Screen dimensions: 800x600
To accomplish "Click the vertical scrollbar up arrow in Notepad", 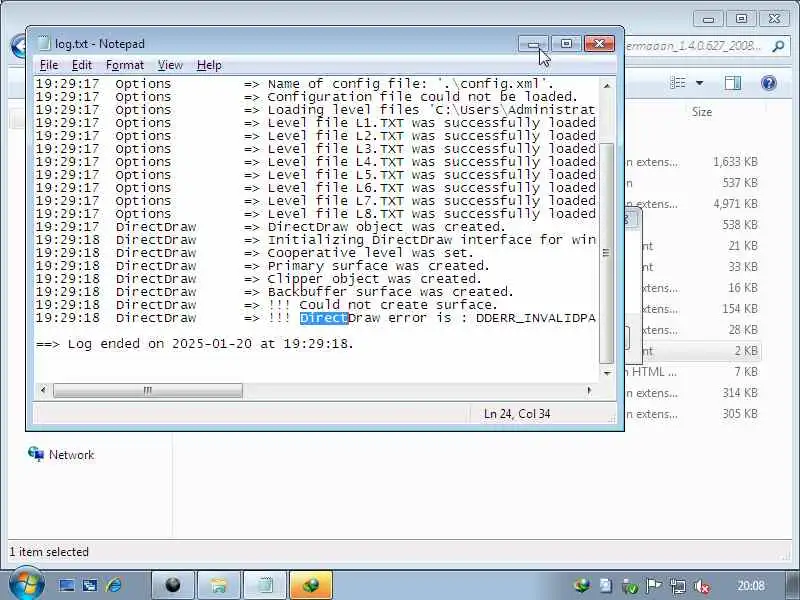I will [607, 86].
